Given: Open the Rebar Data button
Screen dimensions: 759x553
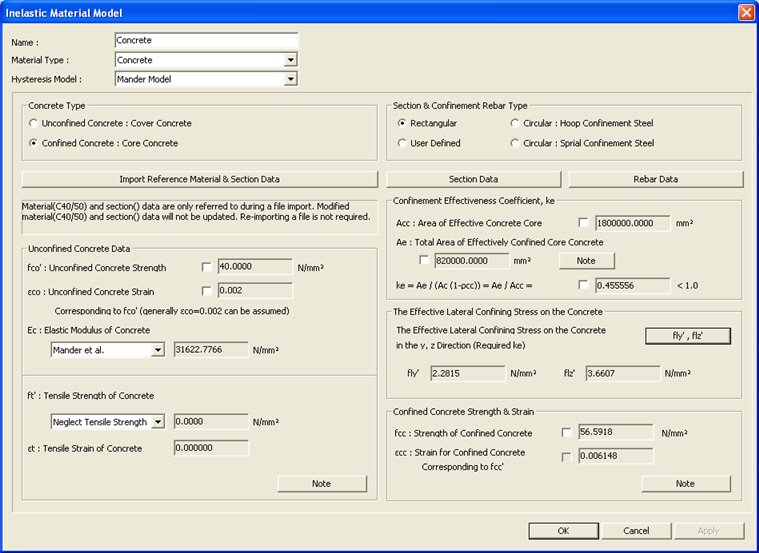Looking at the screenshot, I should click(655, 179).
